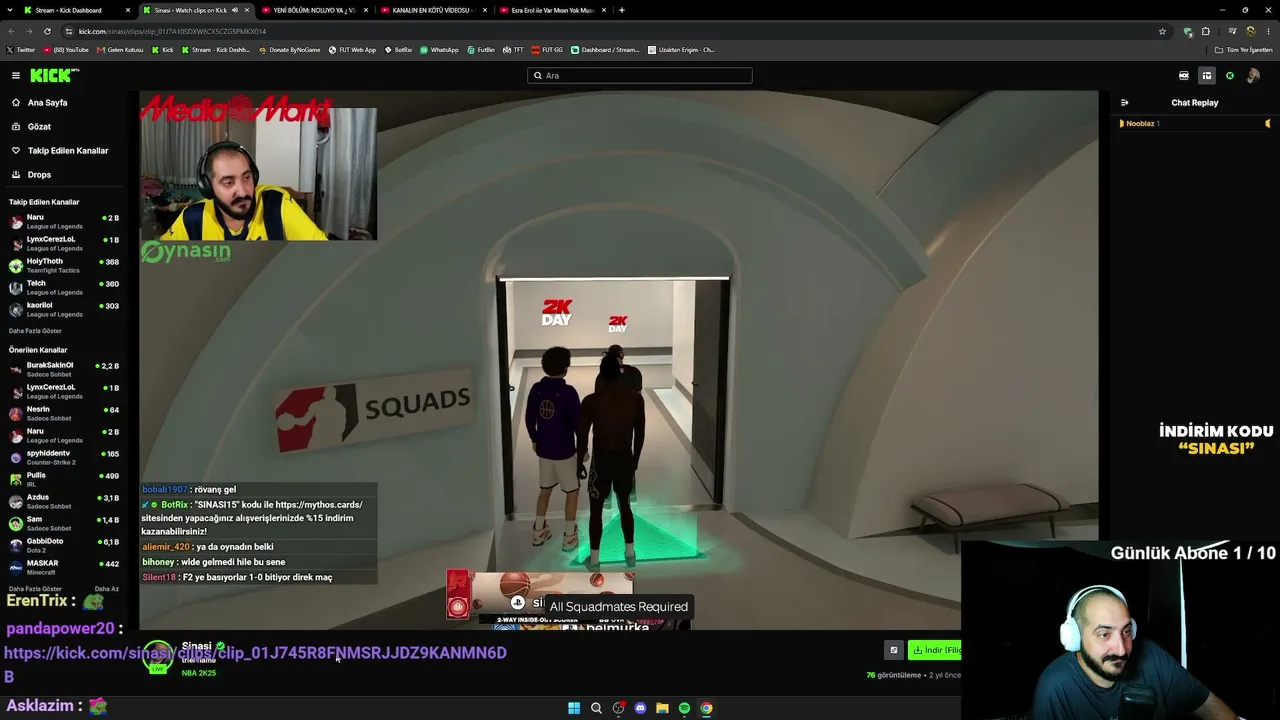Open the Chrome profile avatar
This screenshot has width=1280, height=720.
pyautogui.click(x=1250, y=31)
